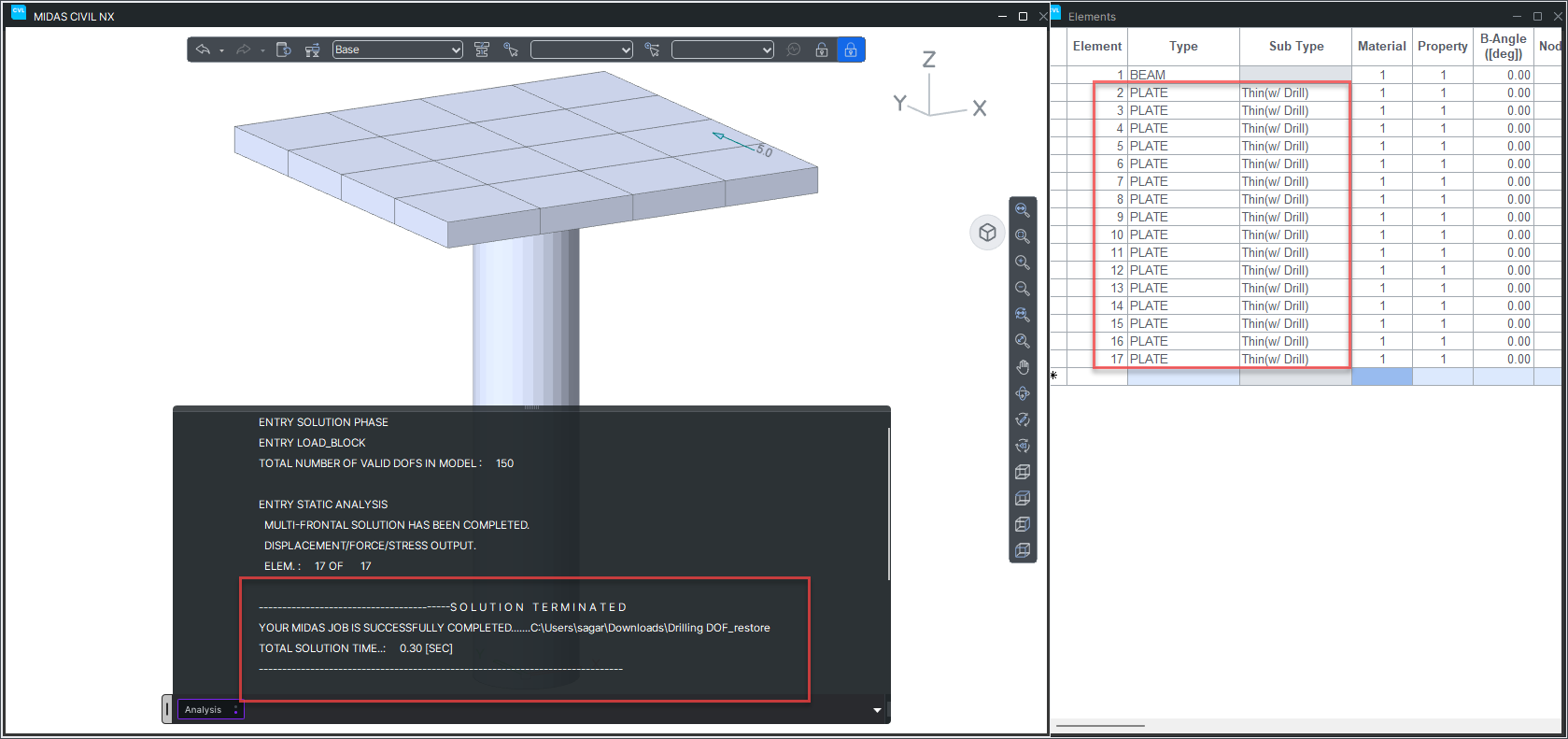
Task: Minimize the MIDAS CIVIL NX window
Action: point(1002,16)
